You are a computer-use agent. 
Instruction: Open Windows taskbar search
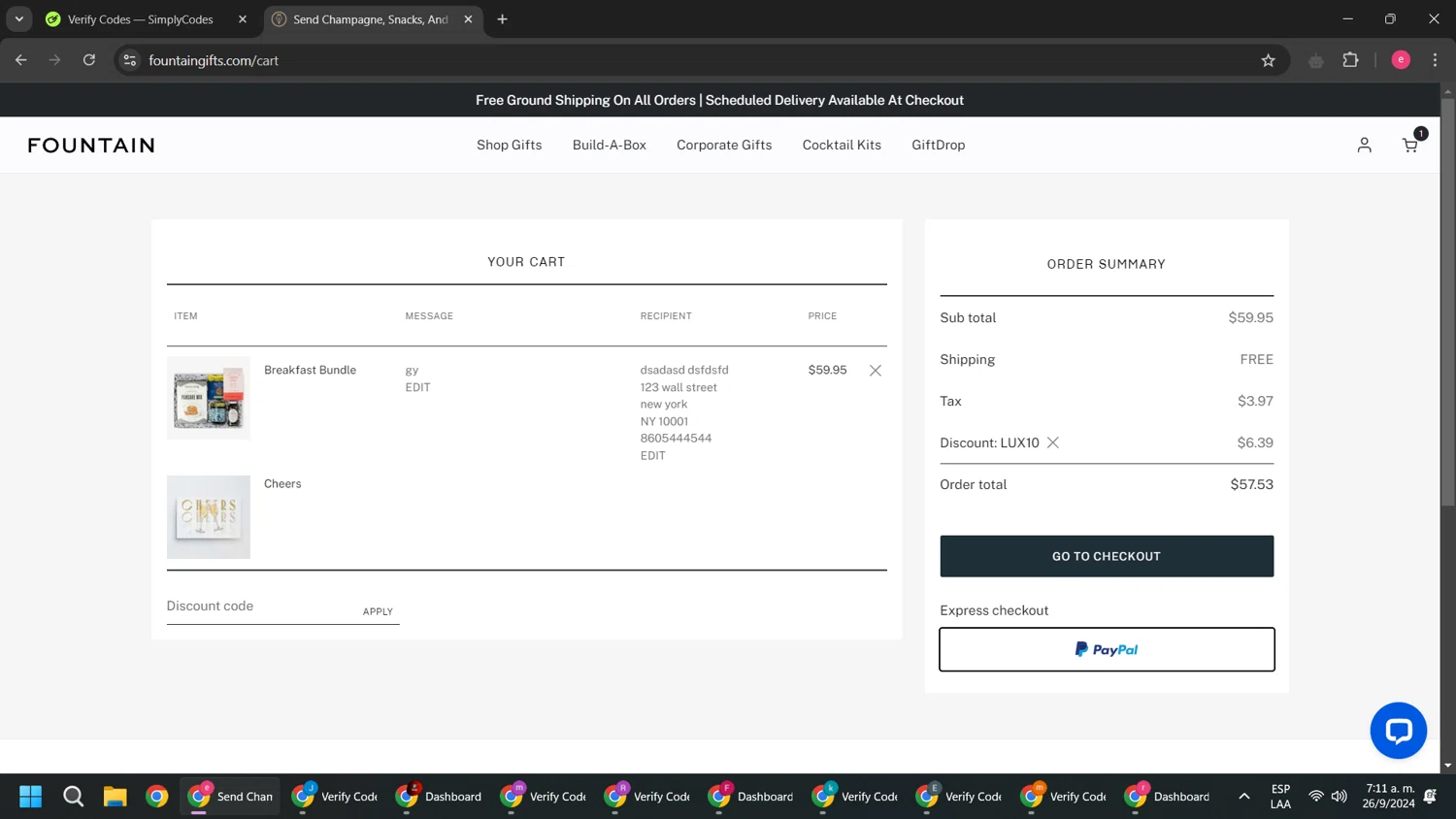[x=73, y=797]
